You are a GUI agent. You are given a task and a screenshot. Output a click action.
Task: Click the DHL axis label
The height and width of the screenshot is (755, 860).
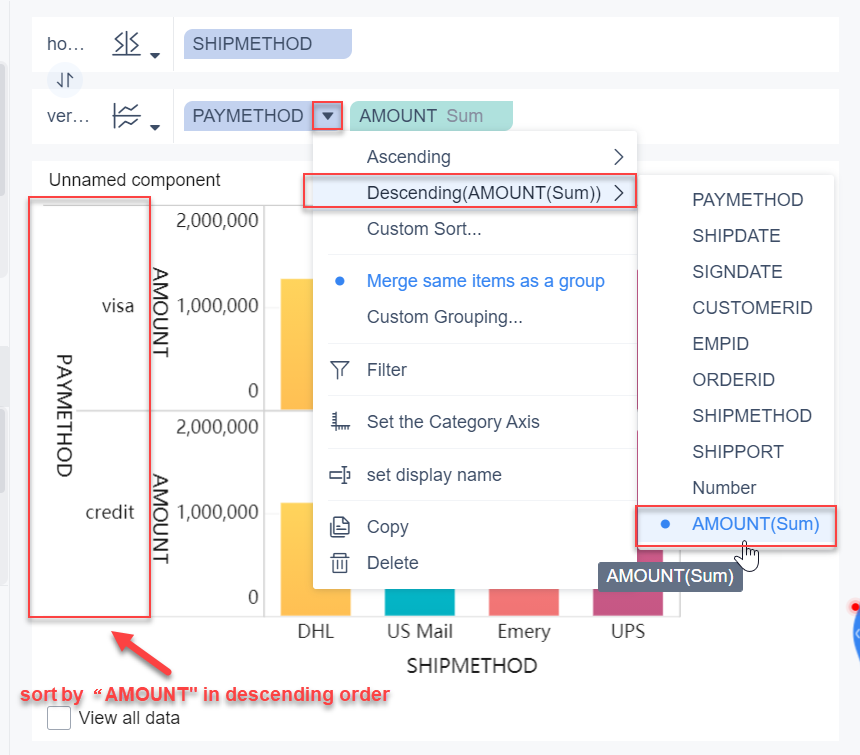click(x=315, y=631)
